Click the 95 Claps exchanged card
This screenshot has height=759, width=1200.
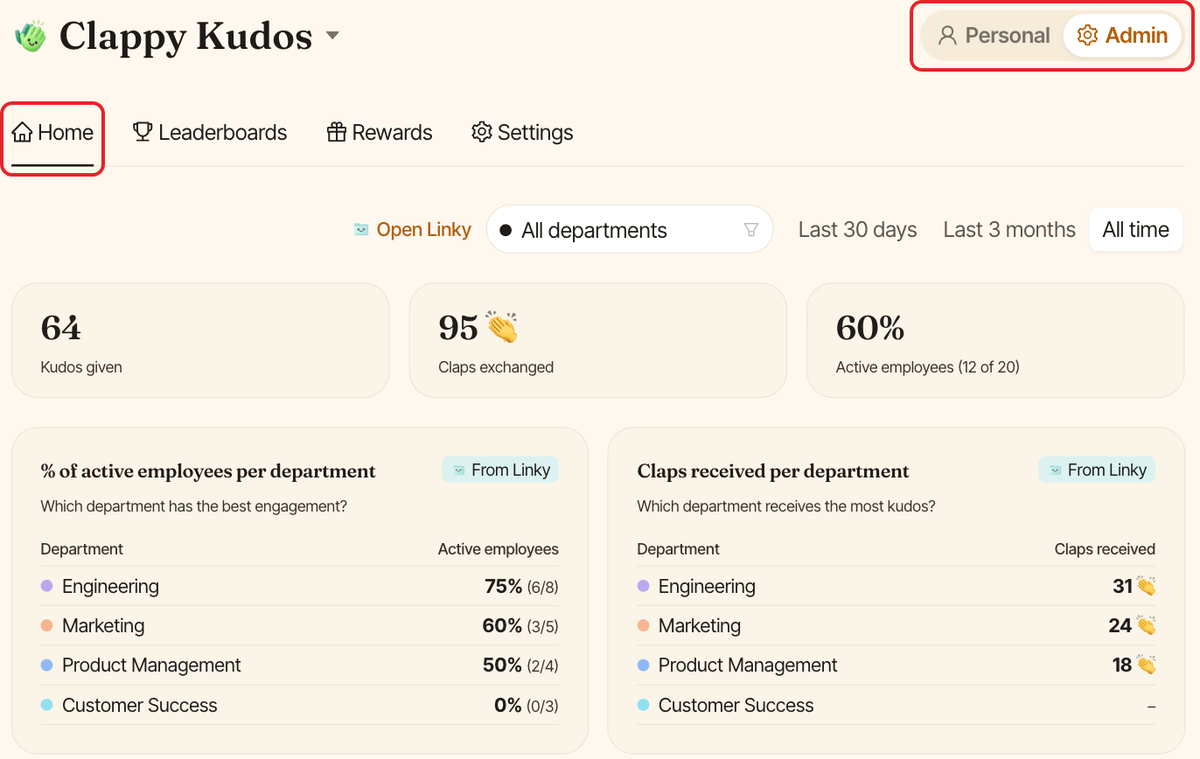click(598, 340)
